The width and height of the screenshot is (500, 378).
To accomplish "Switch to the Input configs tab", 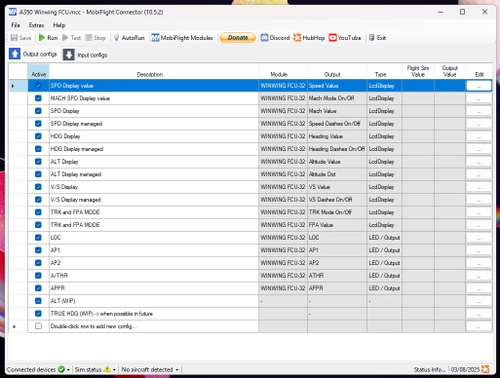I will (x=85, y=55).
